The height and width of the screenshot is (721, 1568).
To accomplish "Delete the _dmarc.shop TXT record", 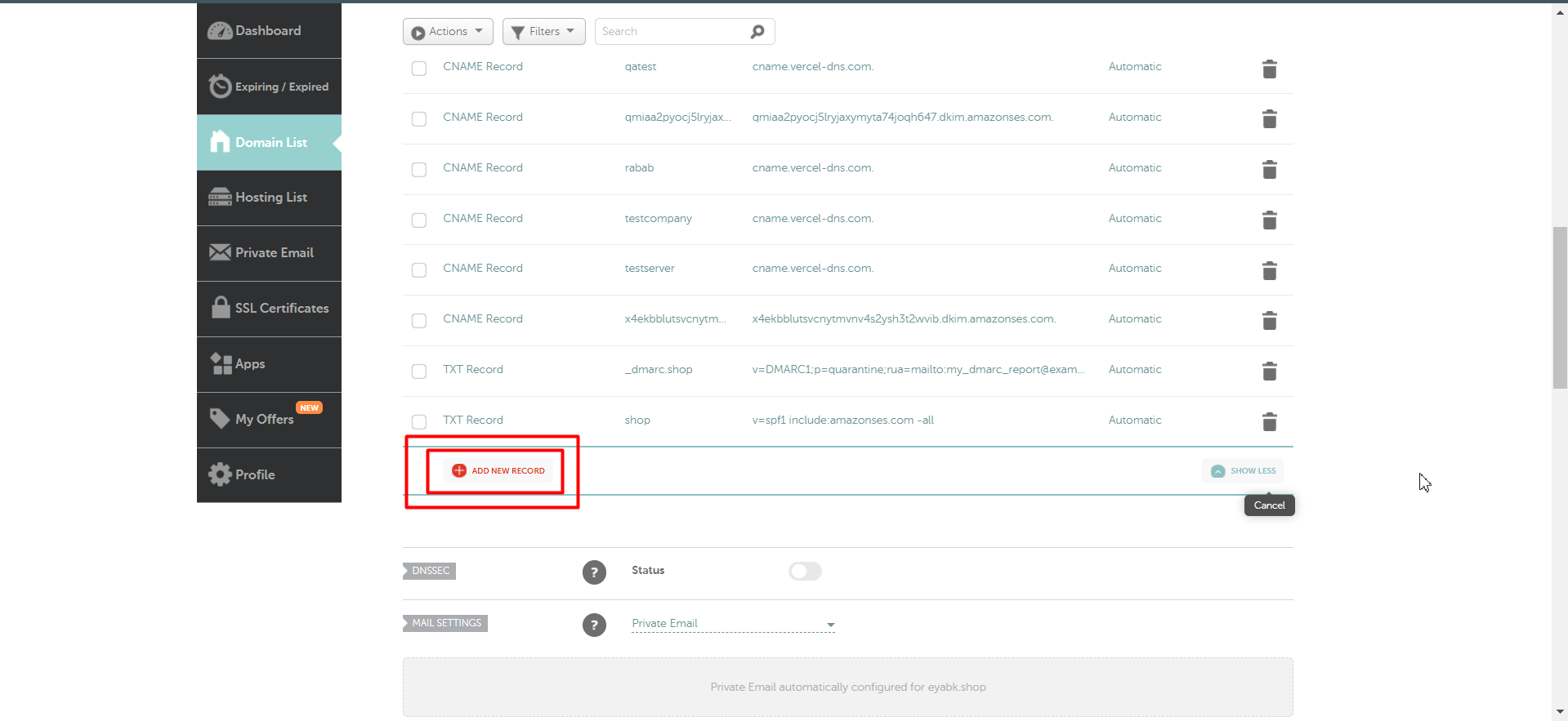I will pyautogui.click(x=1269, y=372).
